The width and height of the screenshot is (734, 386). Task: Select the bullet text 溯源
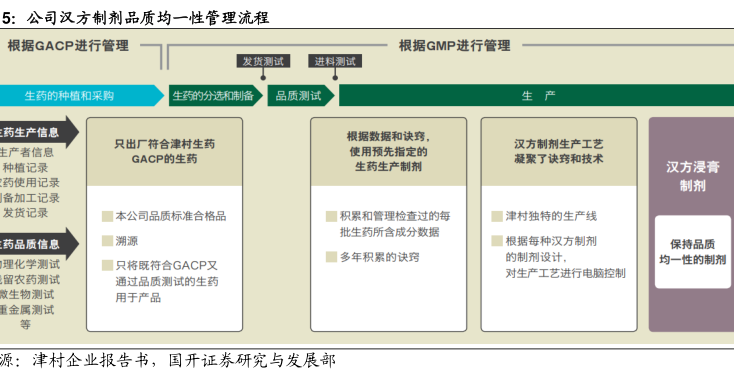coord(127,241)
